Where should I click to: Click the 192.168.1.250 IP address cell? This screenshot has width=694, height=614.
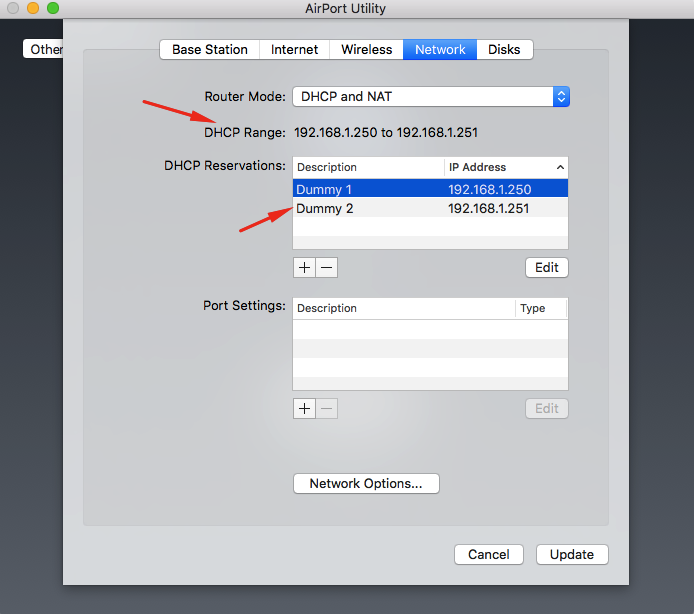point(490,189)
